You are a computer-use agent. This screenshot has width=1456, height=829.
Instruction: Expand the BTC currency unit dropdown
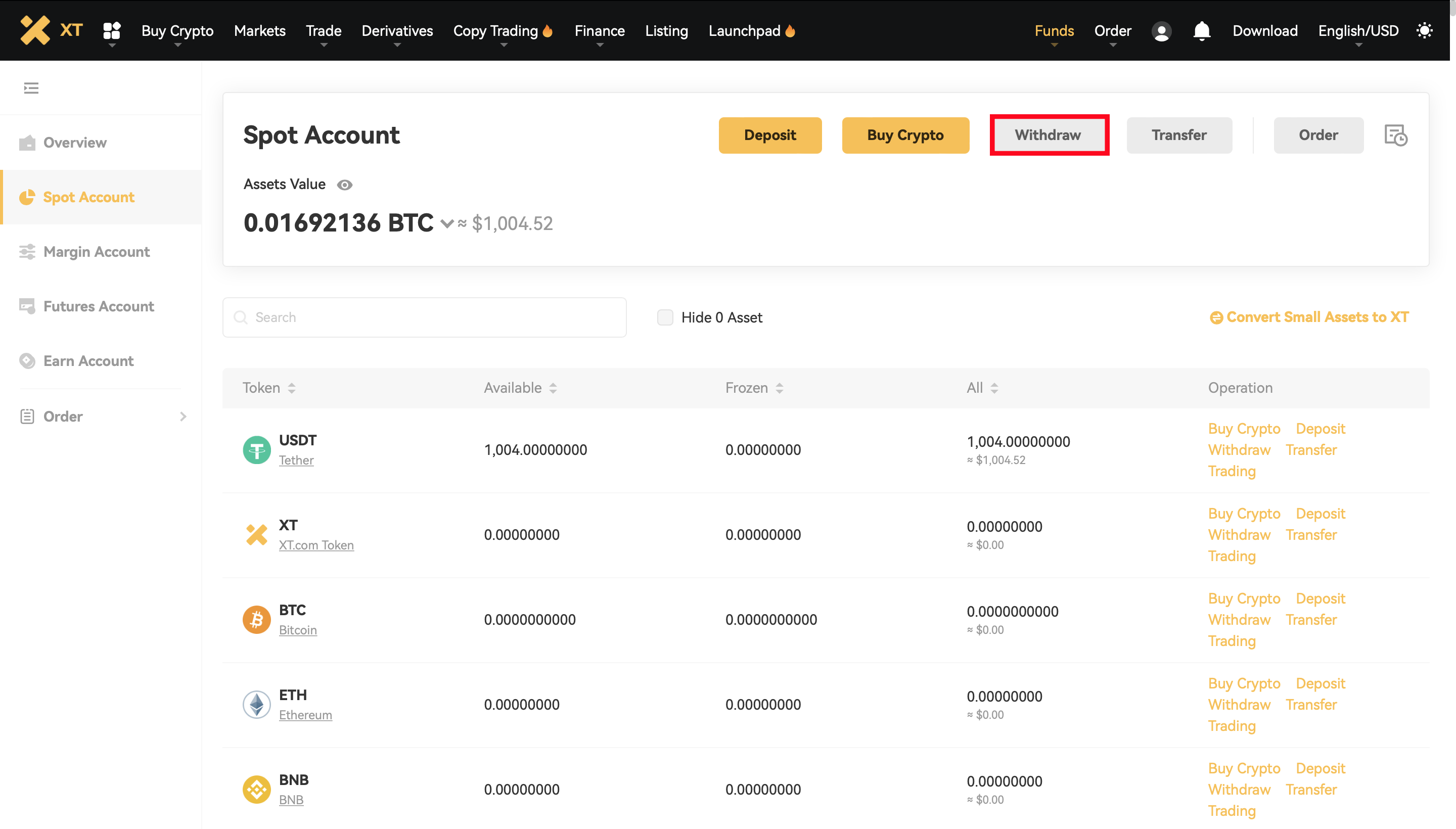[447, 224]
